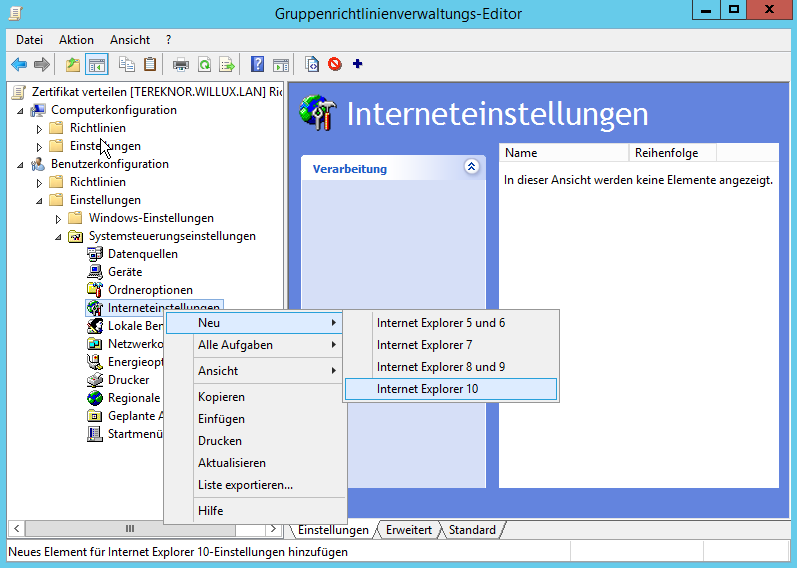Screen dimensions: 797x568
Task: Expand the Windows-Einstellungen node
Action: pyautogui.click(x=58, y=219)
